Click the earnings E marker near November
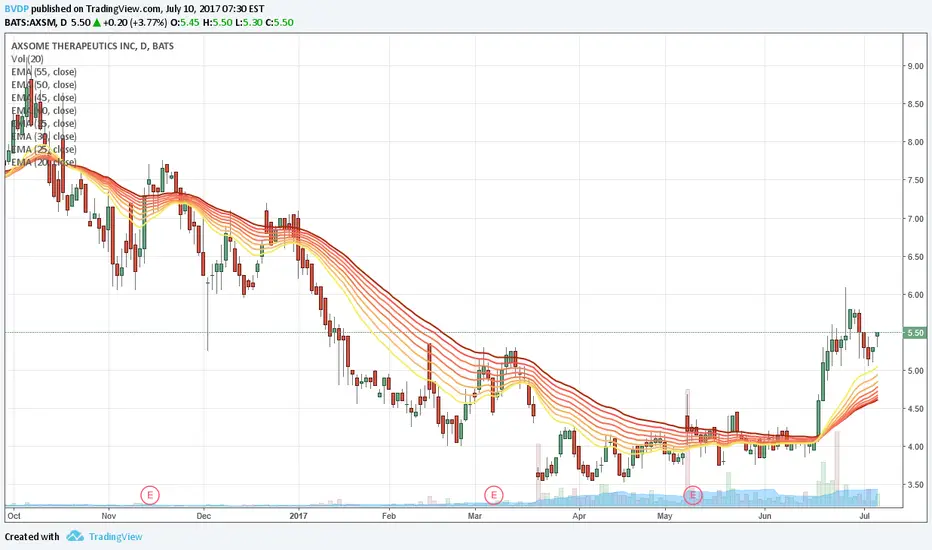Viewport: 932px width, 550px height. click(150, 495)
